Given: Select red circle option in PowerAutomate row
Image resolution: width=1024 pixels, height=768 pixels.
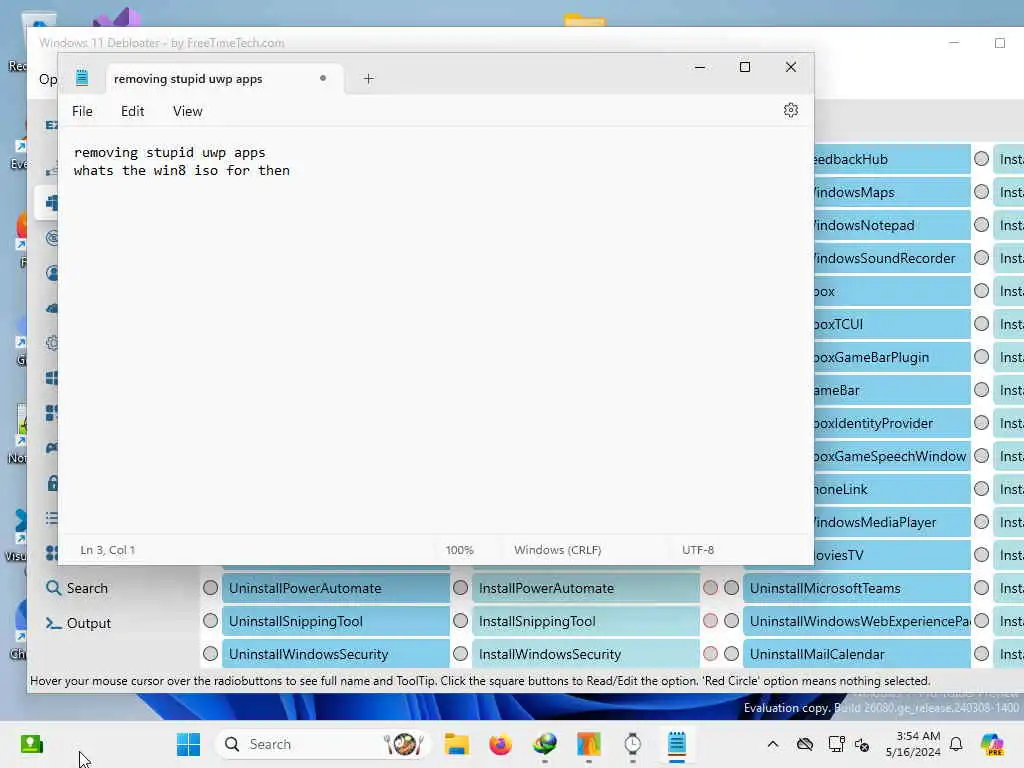Looking at the screenshot, I should [x=711, y=588].
